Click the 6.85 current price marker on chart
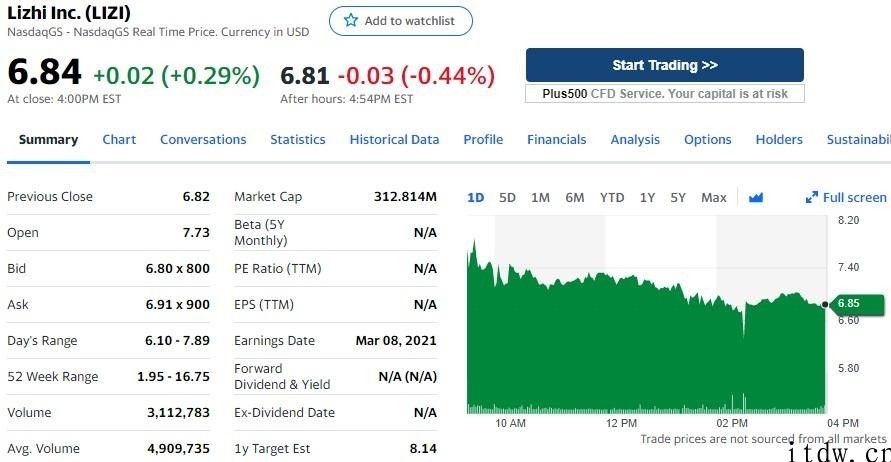 [x=856, y=304]
